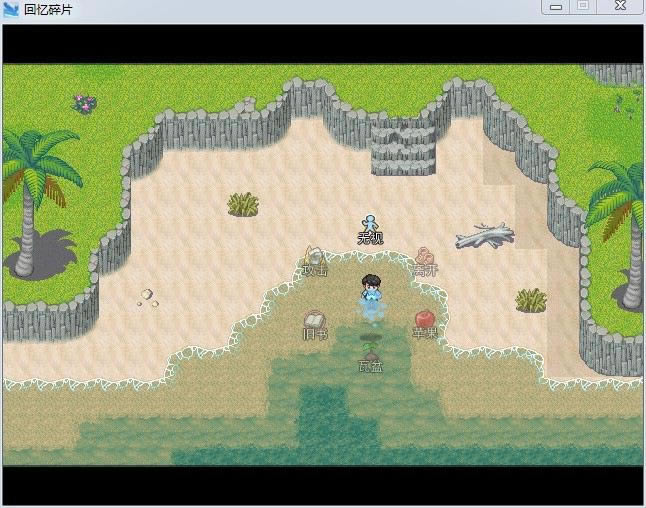
Task: Click the driftwood log on the sand
Action: pos(485,237)
